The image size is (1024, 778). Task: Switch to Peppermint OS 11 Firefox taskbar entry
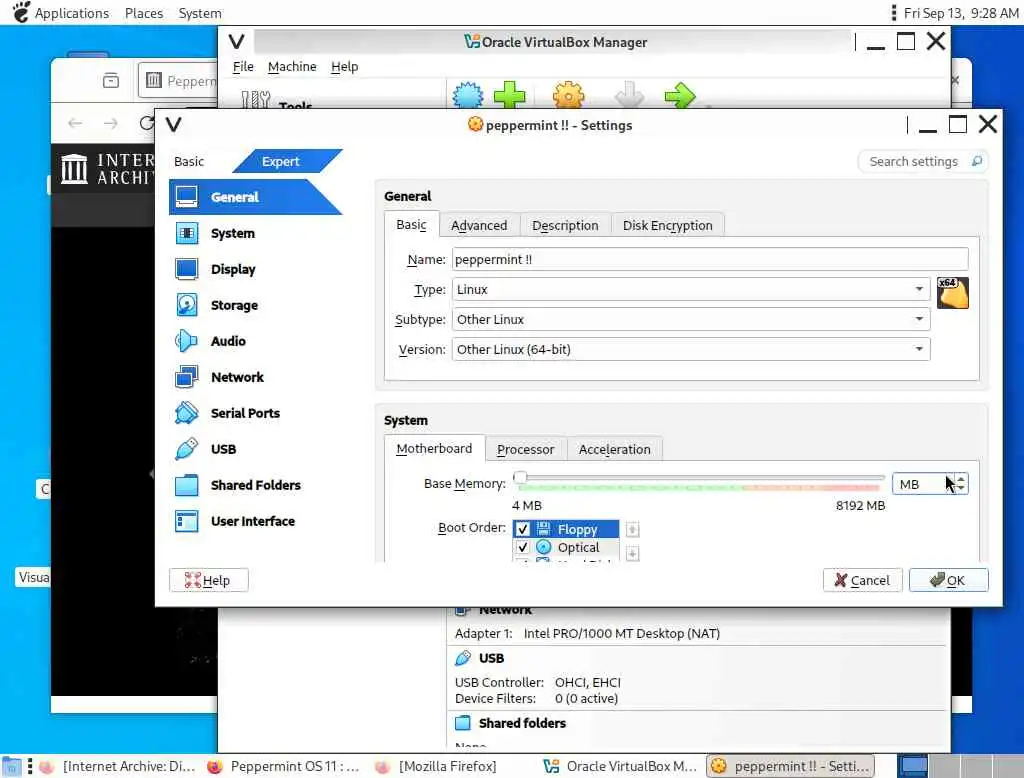pyautogui.click(x=283, y=766)
